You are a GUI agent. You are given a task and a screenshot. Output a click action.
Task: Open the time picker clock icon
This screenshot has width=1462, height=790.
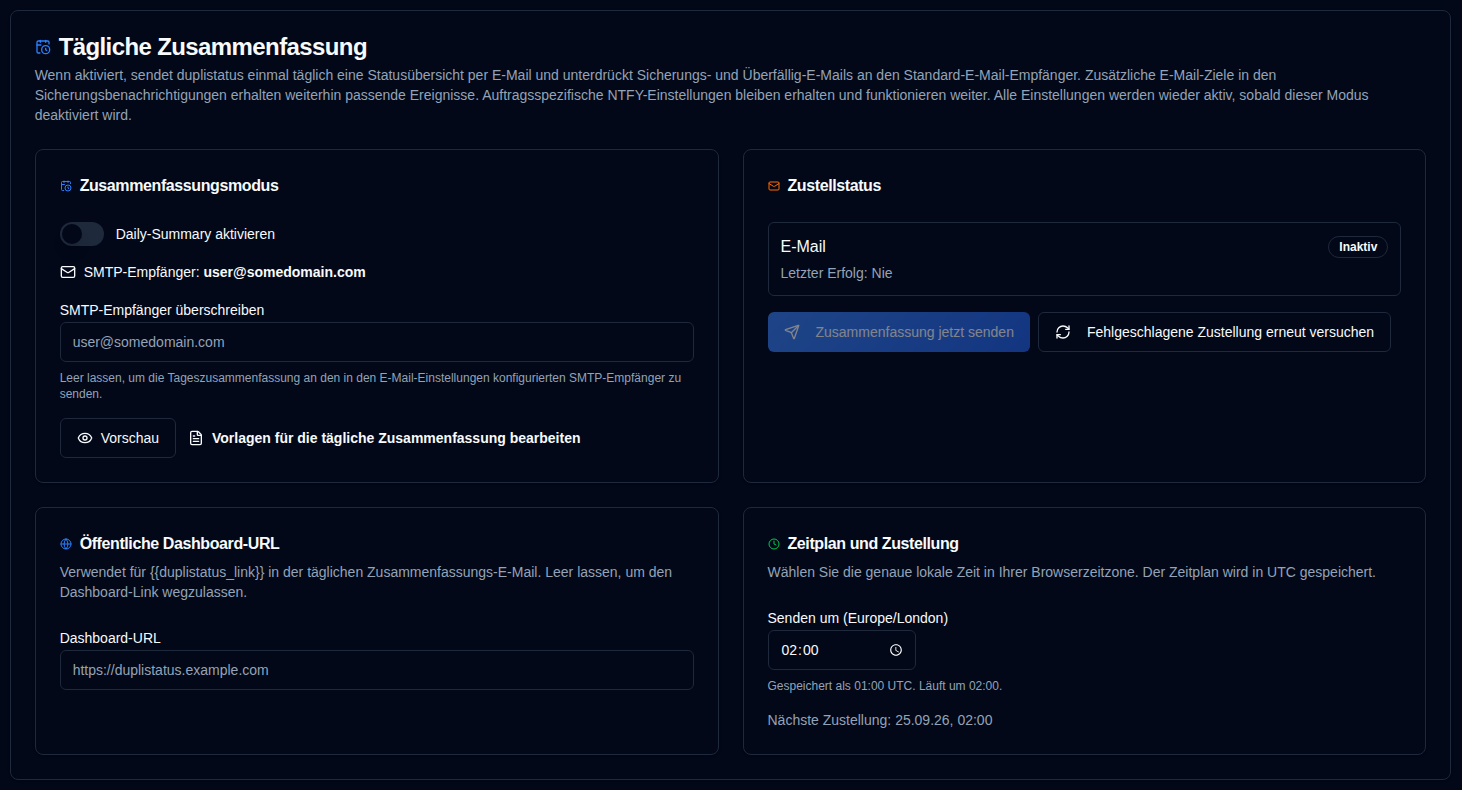click(x=896, y=650)
